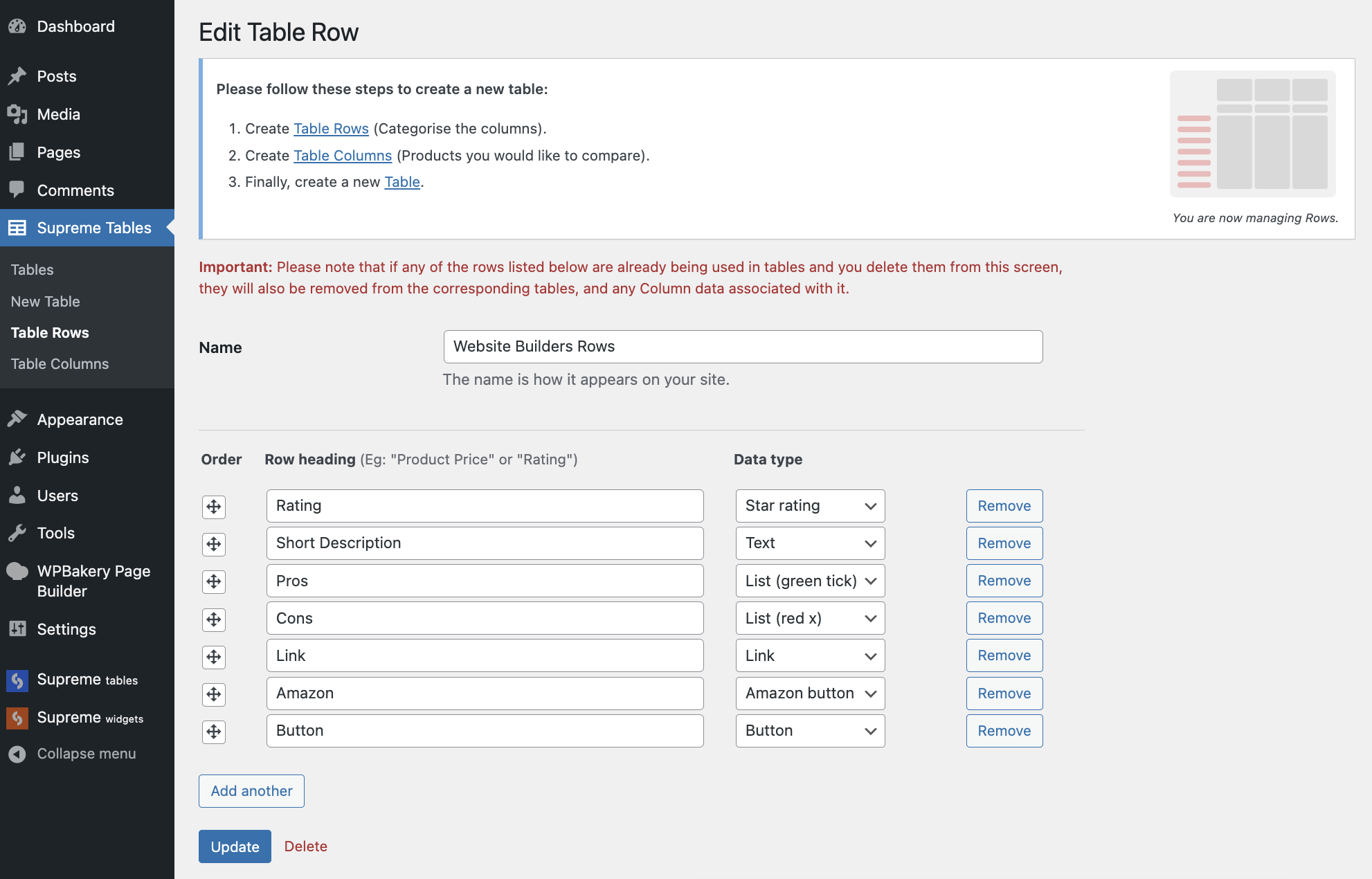Click the Tools wrench icon
The height and width of the screenshot is (879, 1372).
click(x=17, y=533)
